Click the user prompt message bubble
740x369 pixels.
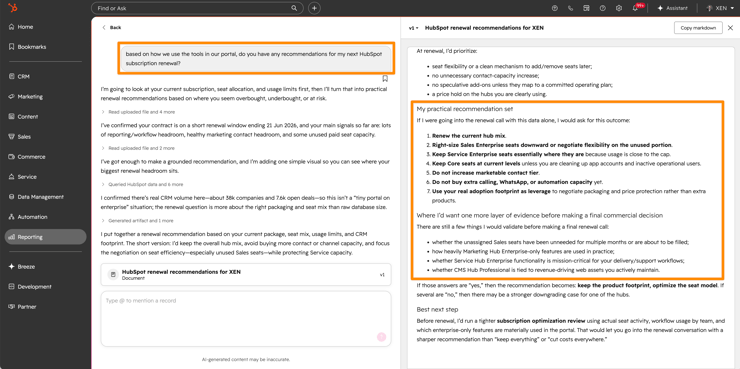(x=256, y=59)
